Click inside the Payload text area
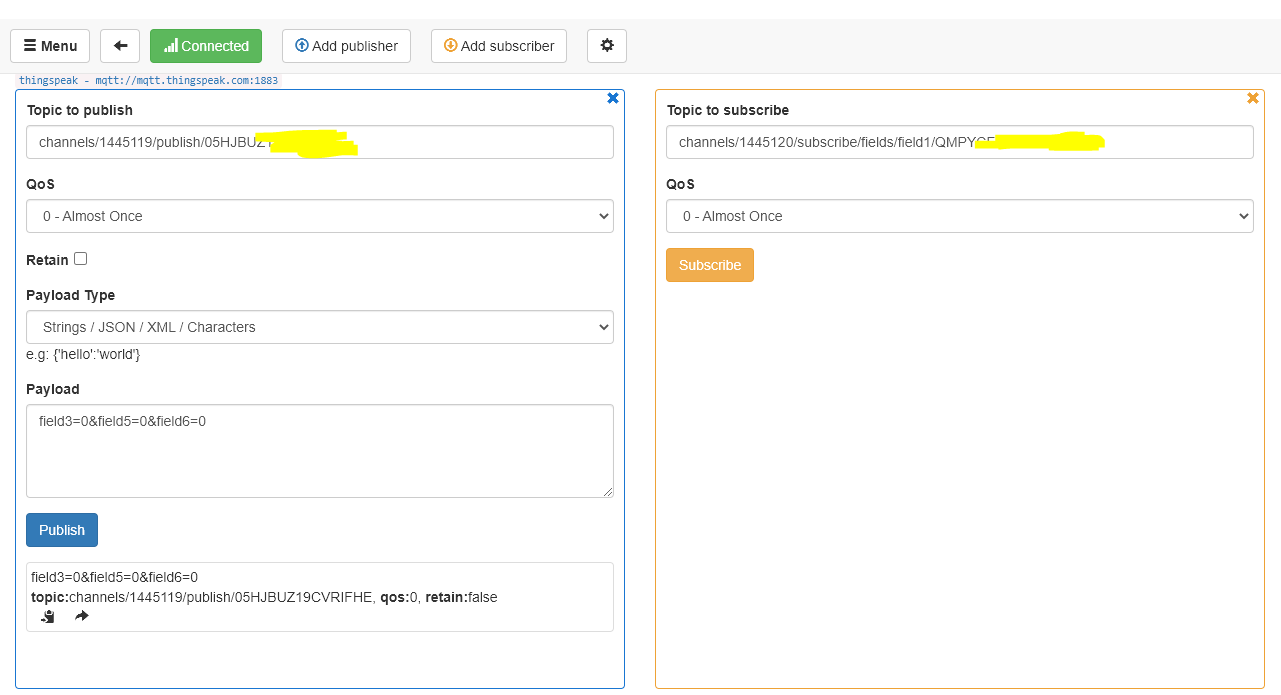The image size is (1281, 695). pos(320,450)
